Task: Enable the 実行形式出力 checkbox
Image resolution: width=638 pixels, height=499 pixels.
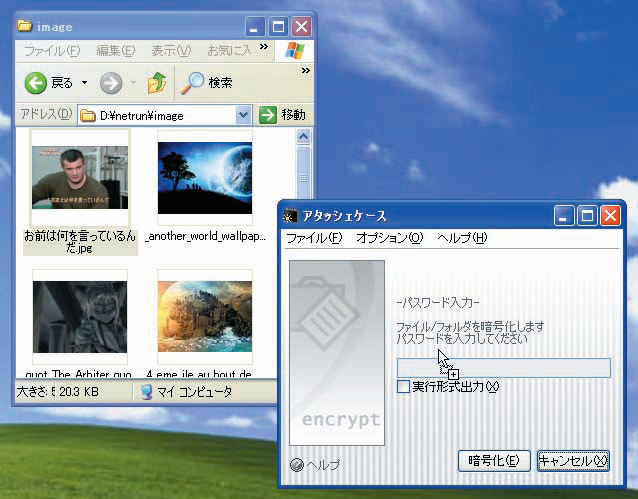Action: point(403,386)
